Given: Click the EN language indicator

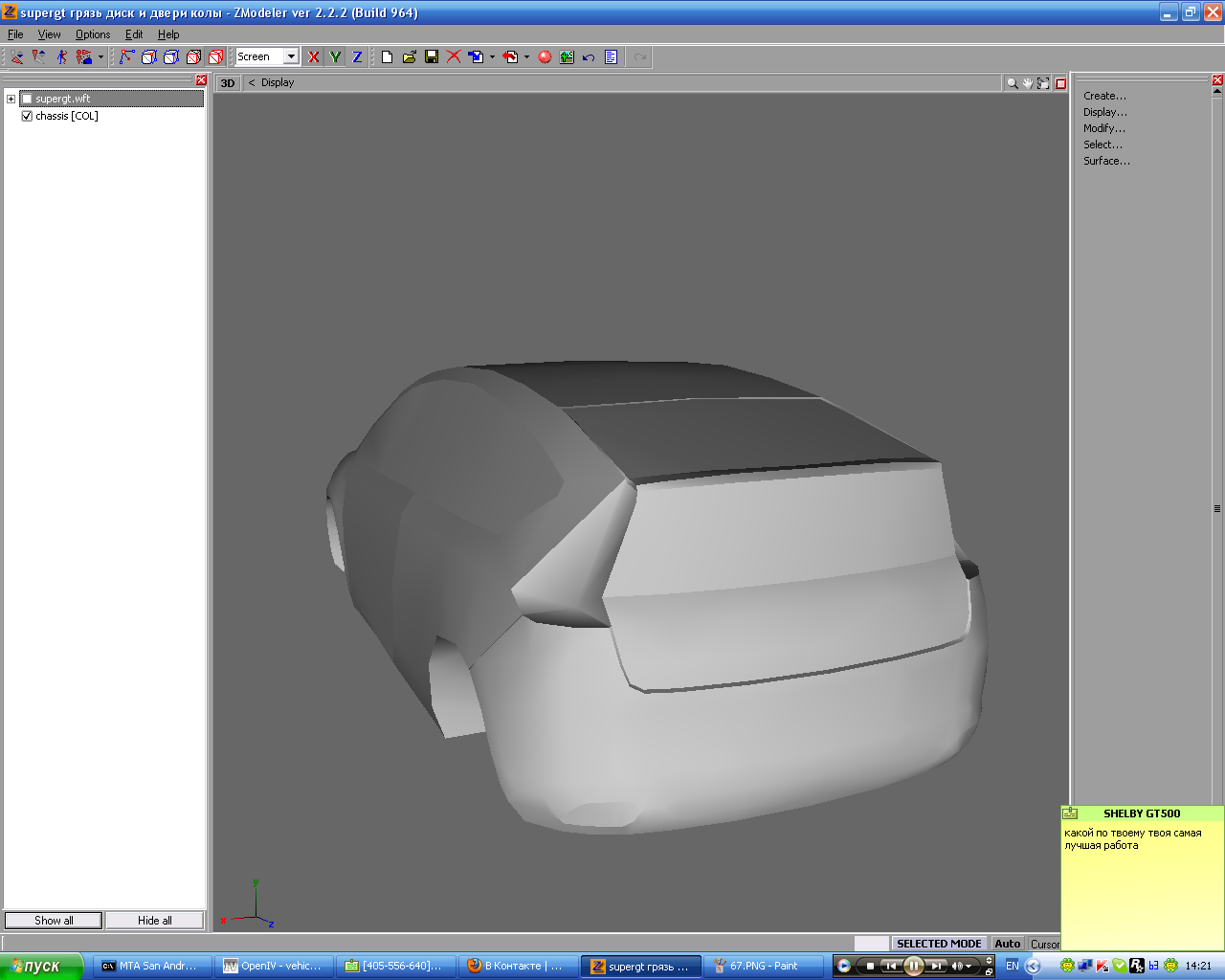Looking at the screenshot, I should (1013, 967).
